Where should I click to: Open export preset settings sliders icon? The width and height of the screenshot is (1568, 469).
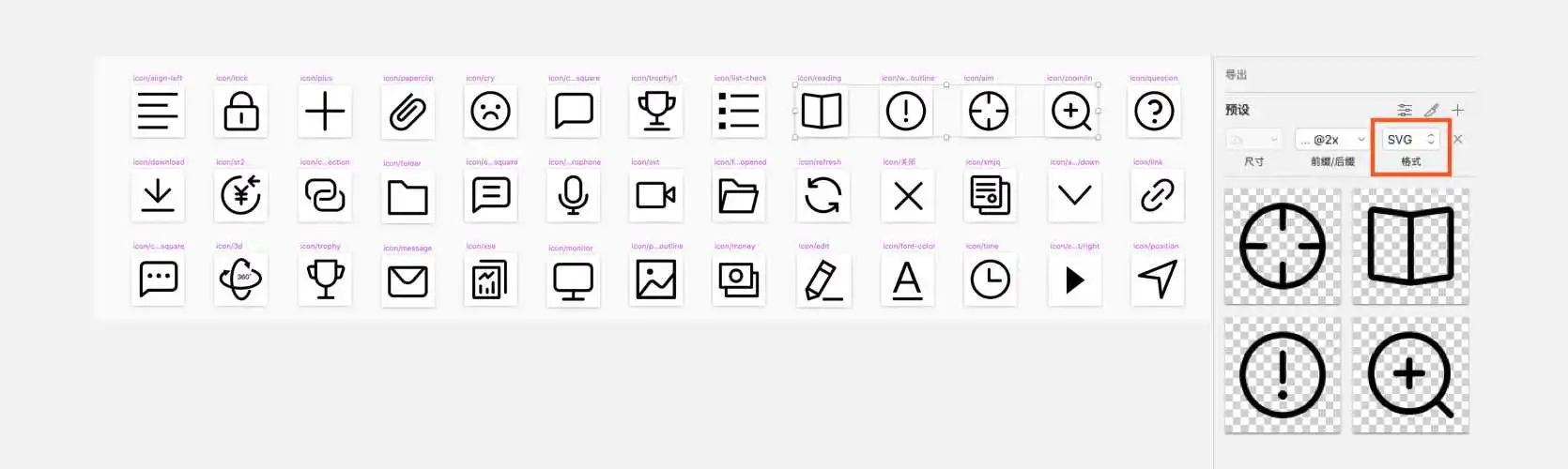pos(1405,110)
